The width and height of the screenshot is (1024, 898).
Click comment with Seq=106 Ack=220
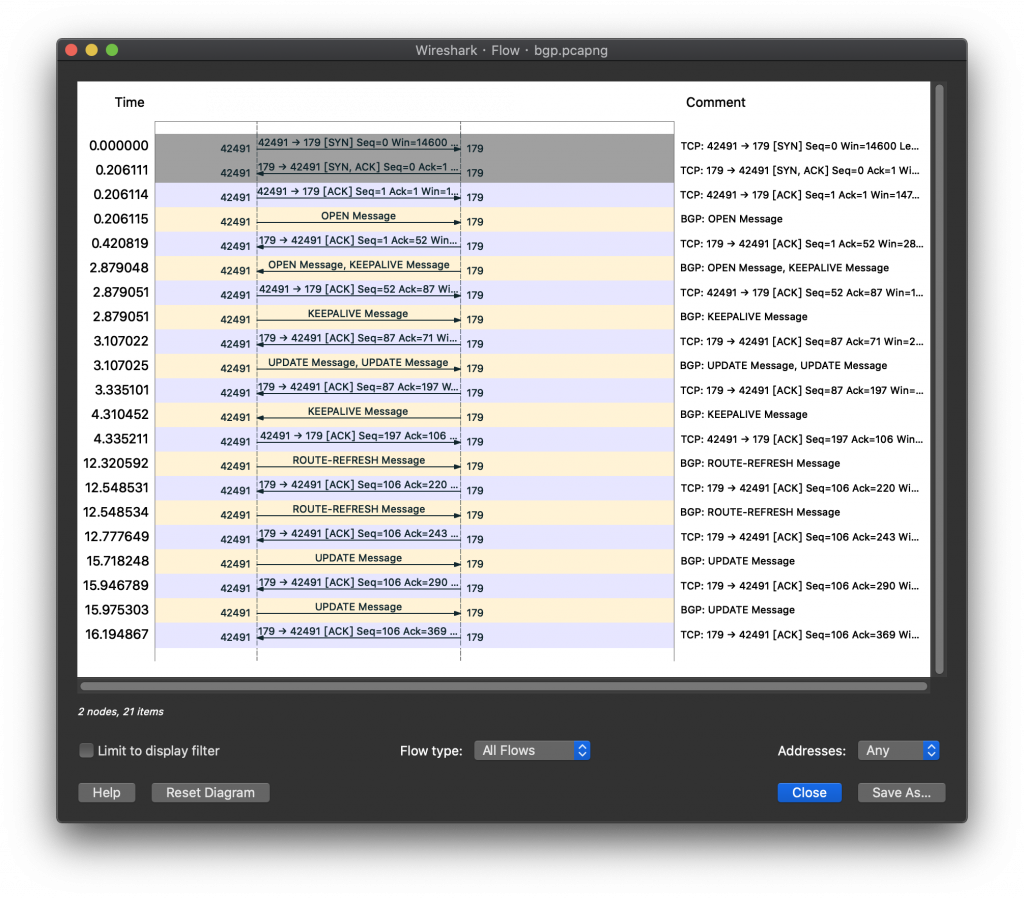pos(800,488)
